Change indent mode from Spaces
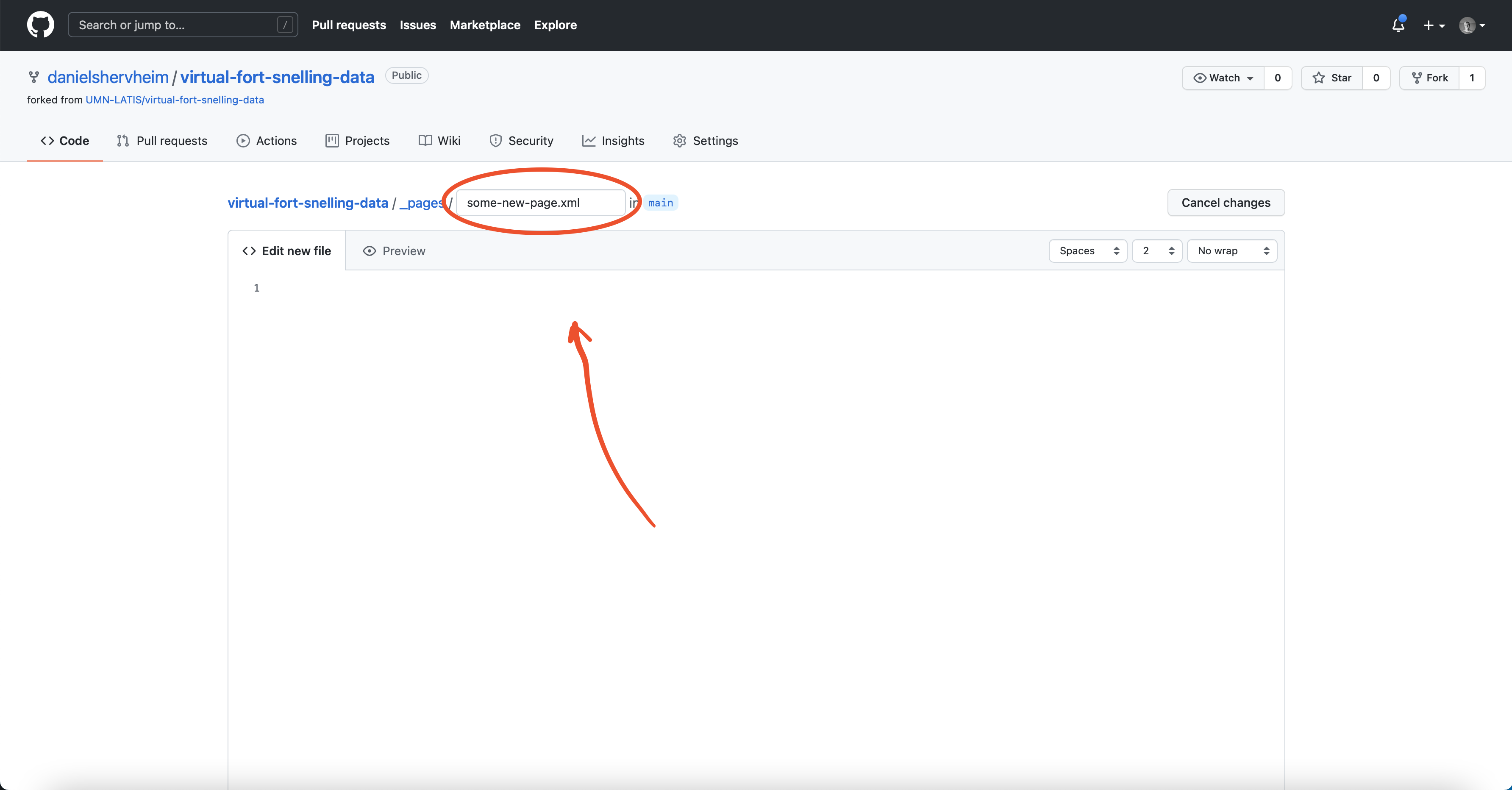This screenshot has height=790, width=1512. 1088,251
